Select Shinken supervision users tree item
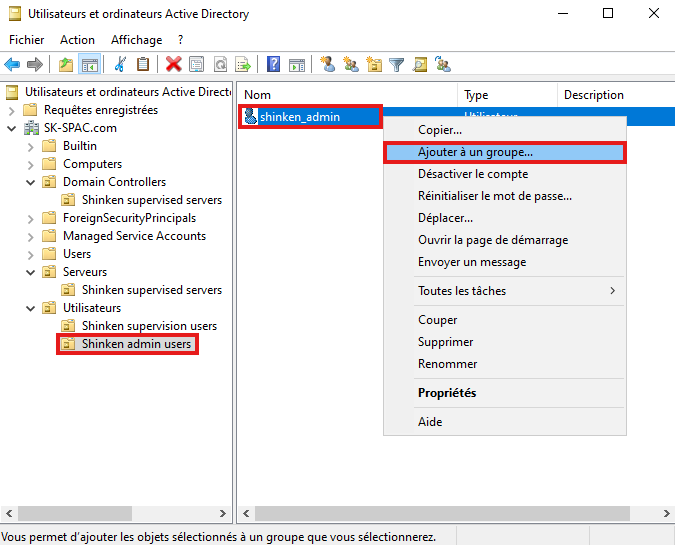 point(149,326)
